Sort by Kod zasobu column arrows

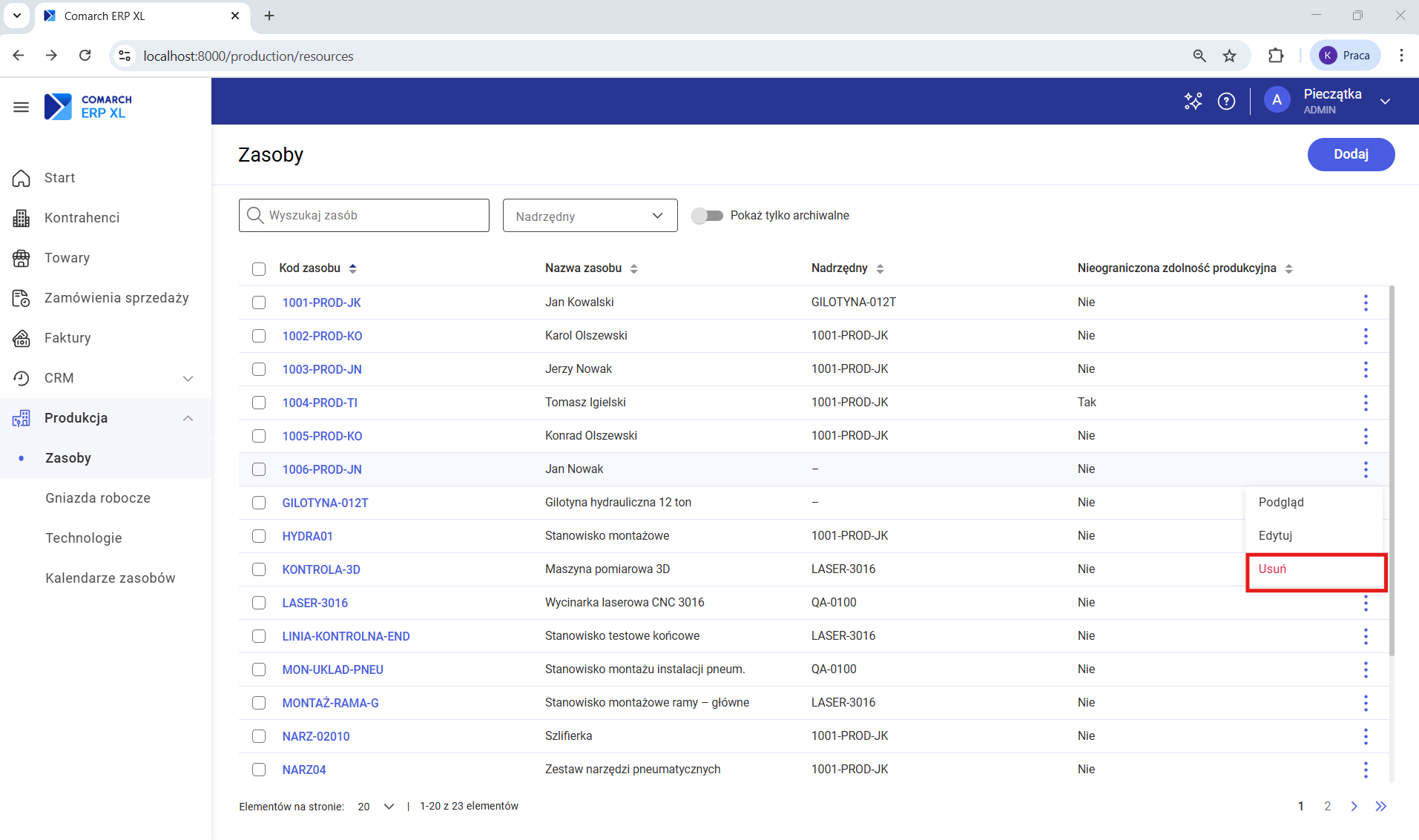coord(353,268)
